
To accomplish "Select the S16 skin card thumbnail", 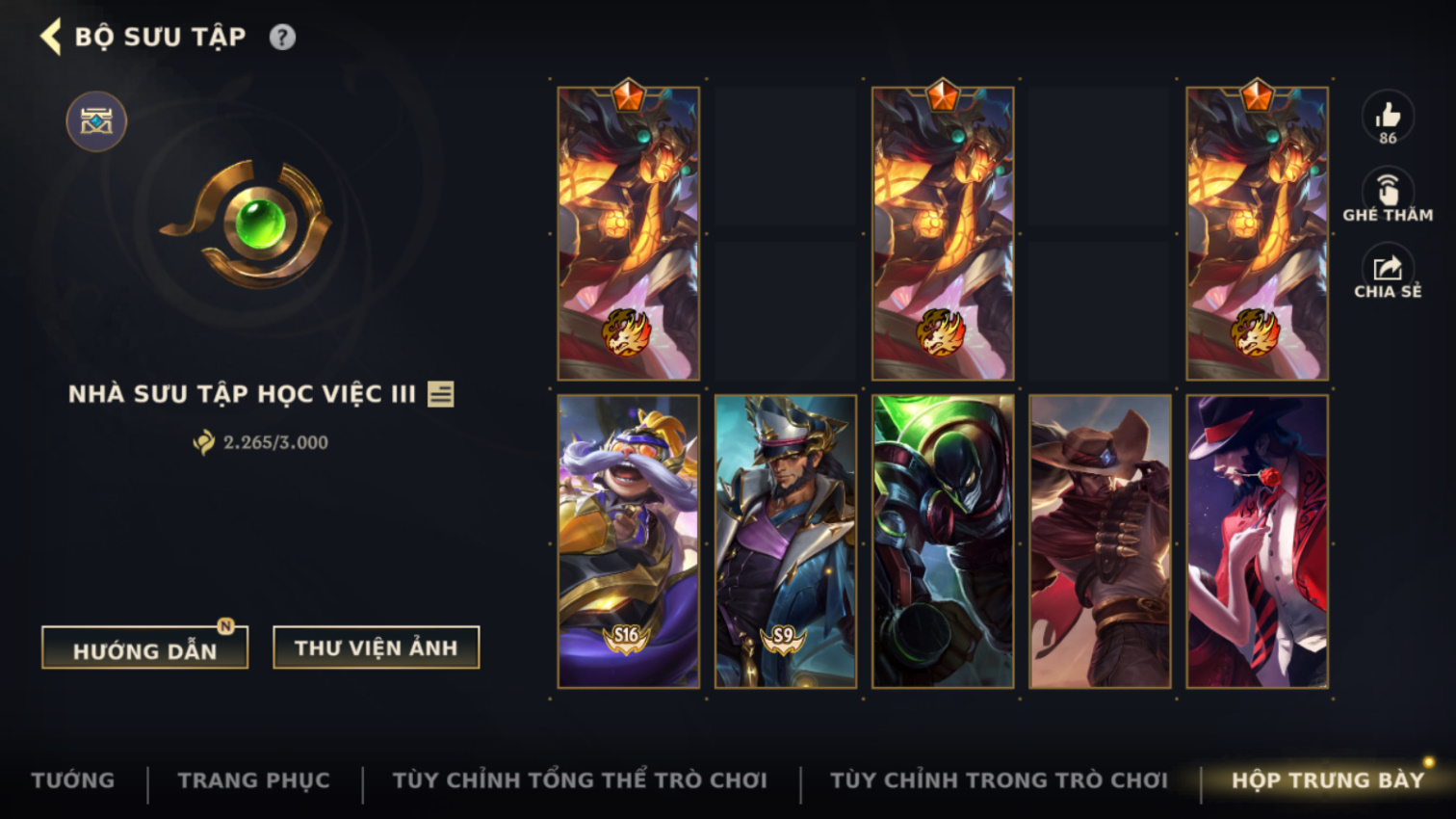I will coord(629,542).
